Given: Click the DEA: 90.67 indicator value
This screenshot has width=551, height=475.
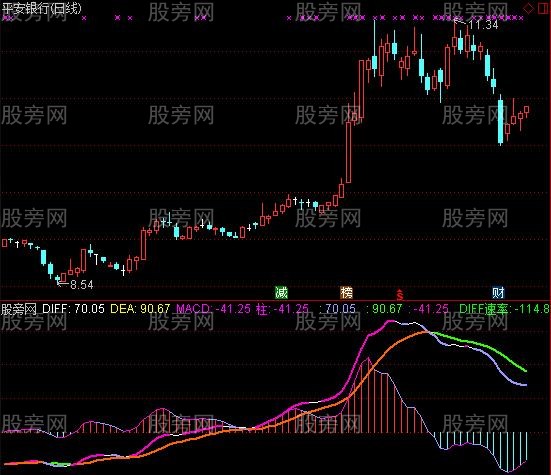Looking at the screenshot, I should point(140,309).
